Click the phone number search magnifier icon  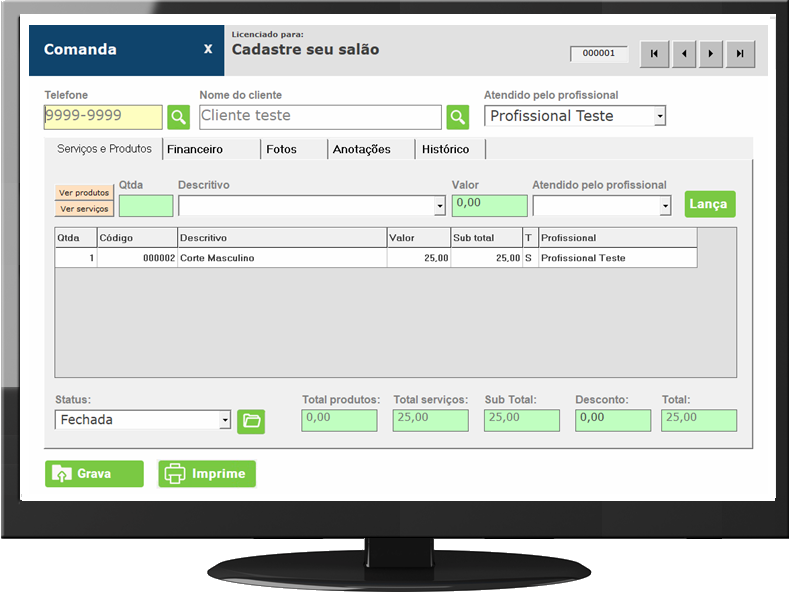click(x=178, y=117)
